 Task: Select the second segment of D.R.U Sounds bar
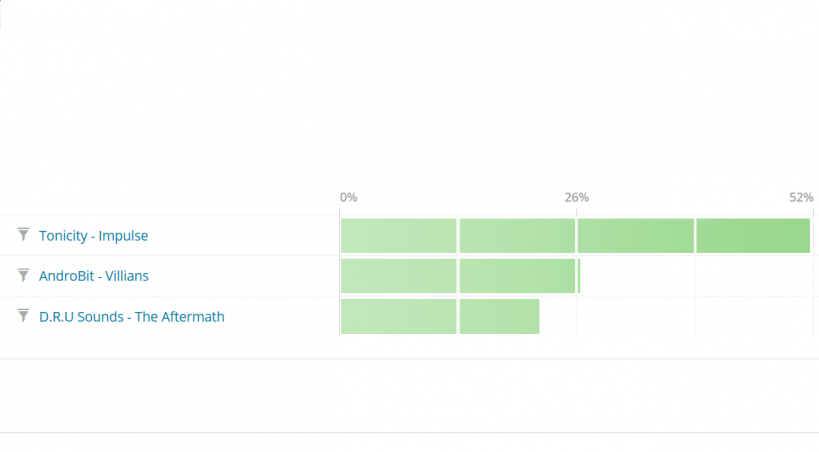pos(499,316)
